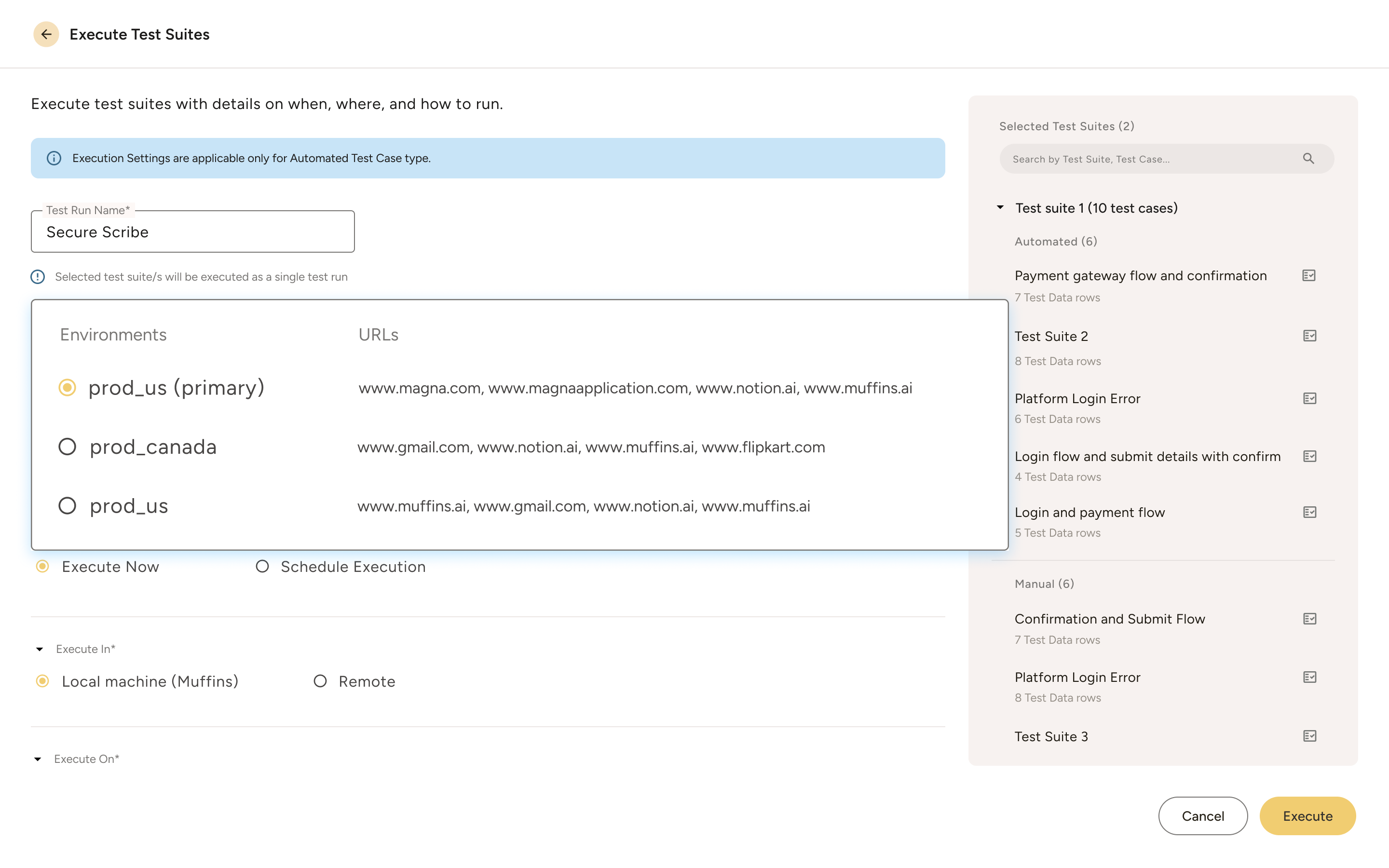Click the alert icon next to single test run note

[x=37, y=277]
